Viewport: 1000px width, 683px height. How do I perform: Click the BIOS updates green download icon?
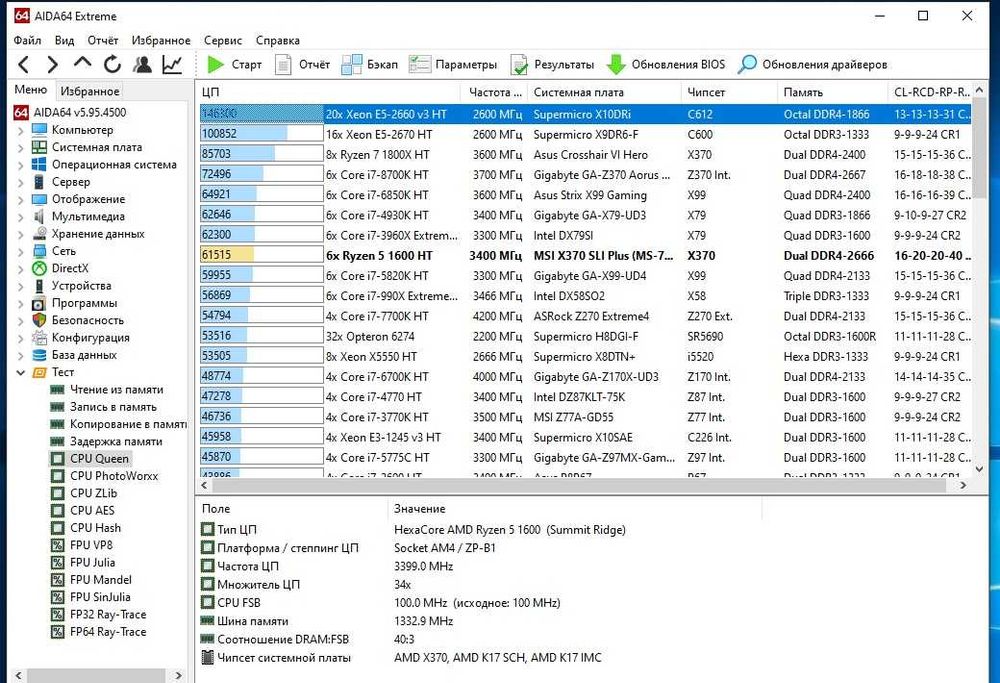pos(617,65)
